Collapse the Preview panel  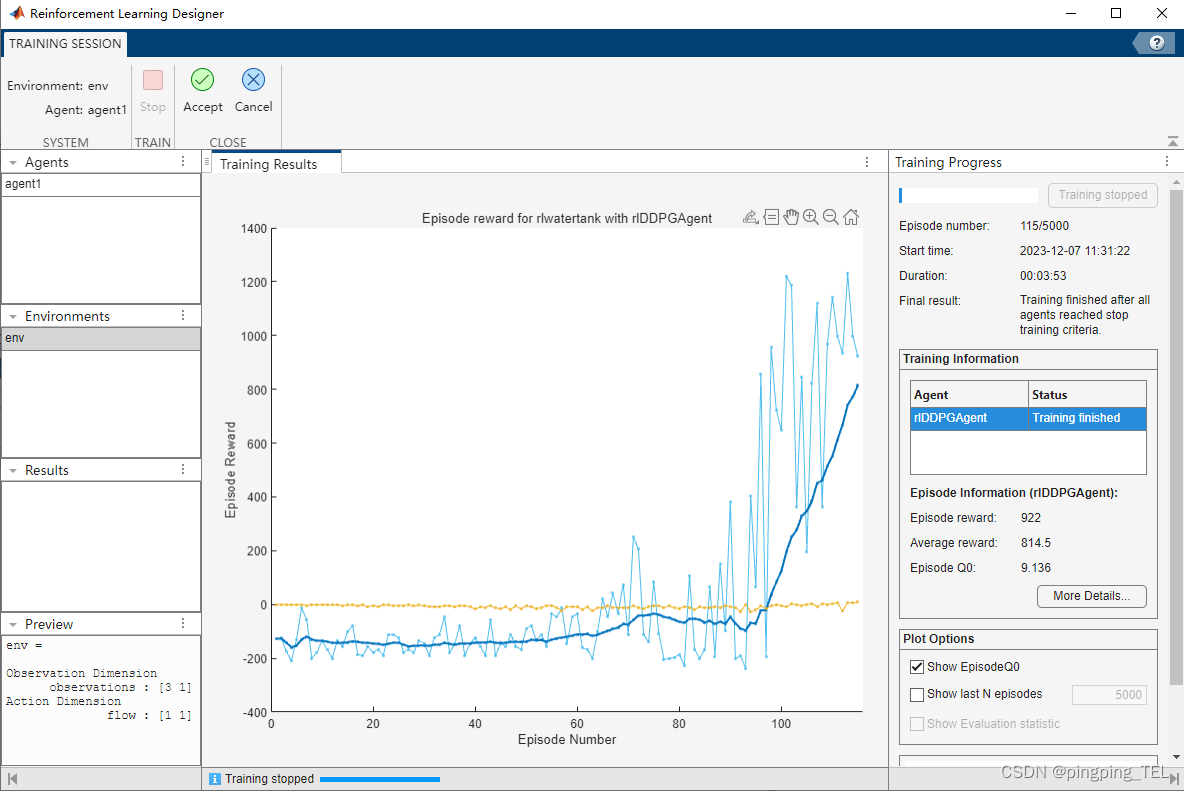[x=13, y=624]
